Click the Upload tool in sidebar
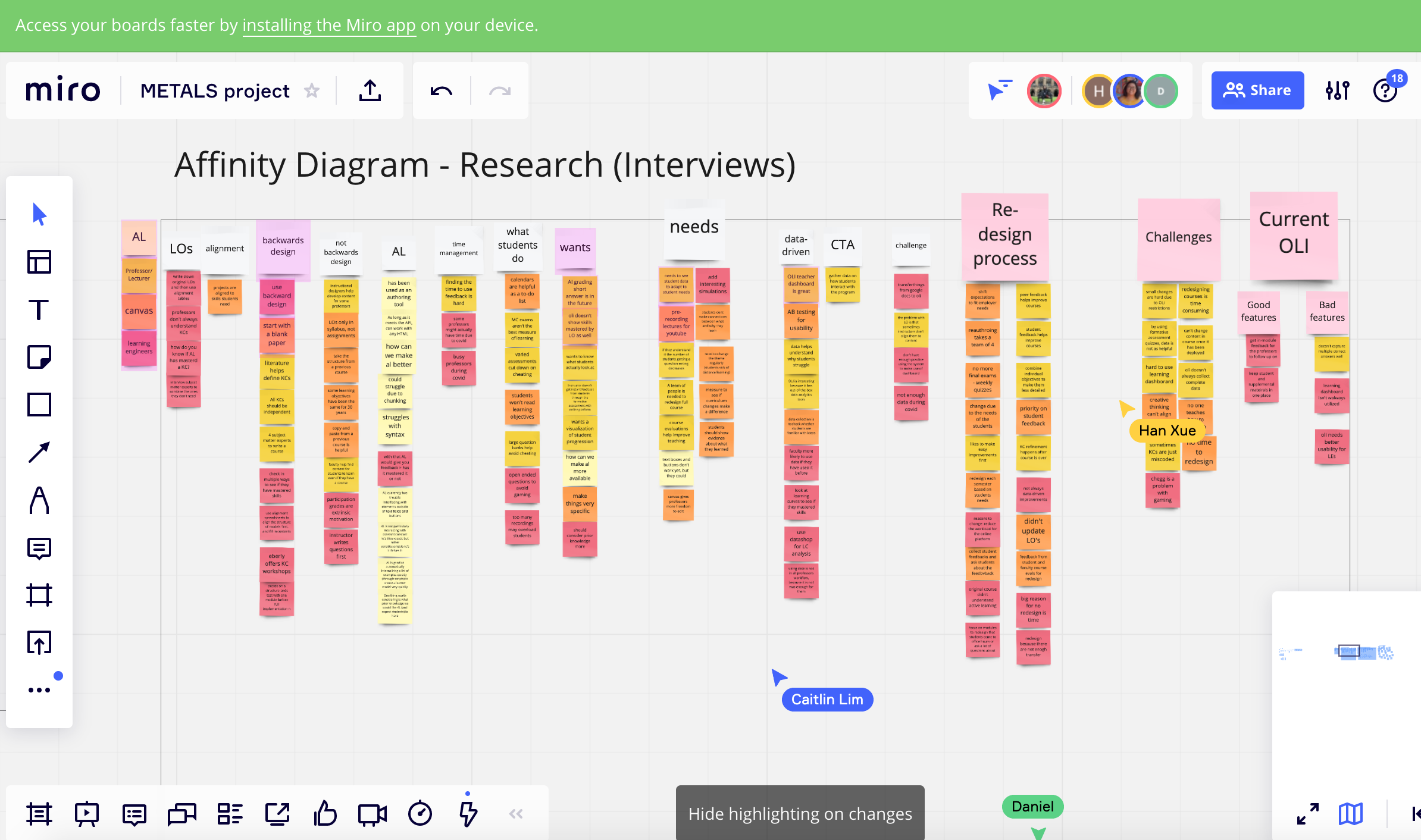Viewport: 1421px width, 840px height. pyautogui.click(x=39, y=642)
